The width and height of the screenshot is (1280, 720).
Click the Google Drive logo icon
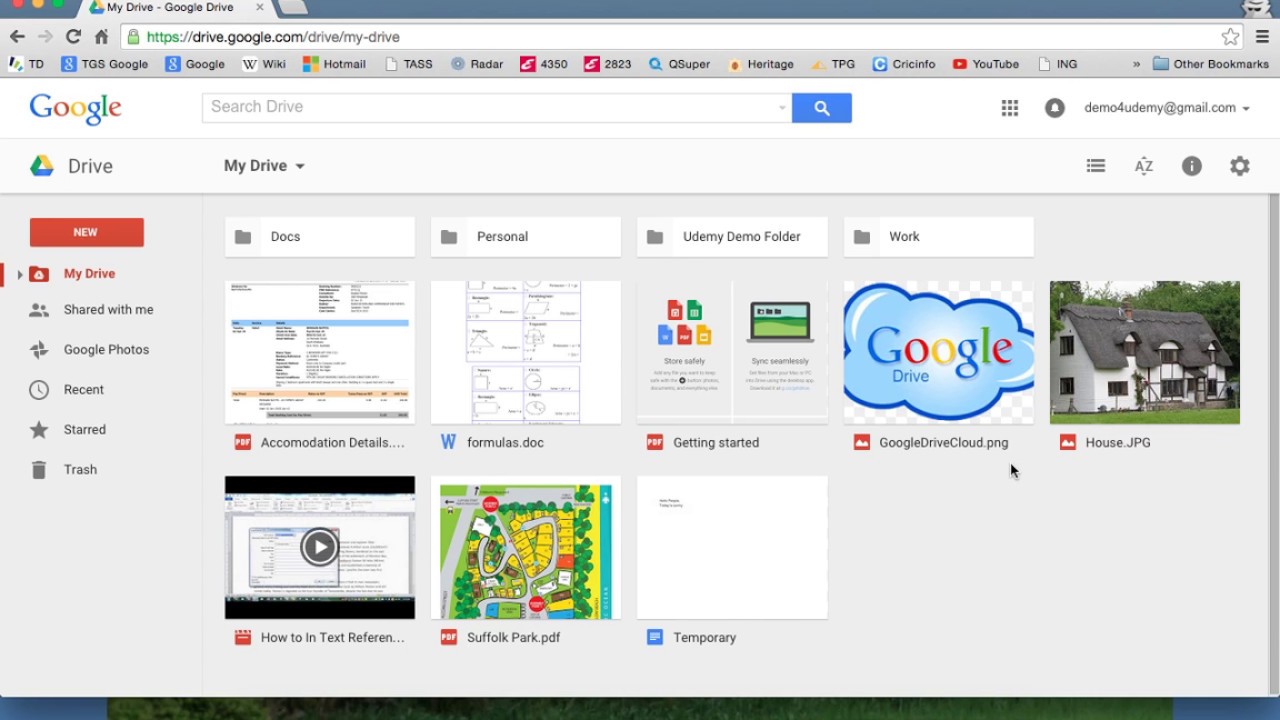tap(42, 166)
